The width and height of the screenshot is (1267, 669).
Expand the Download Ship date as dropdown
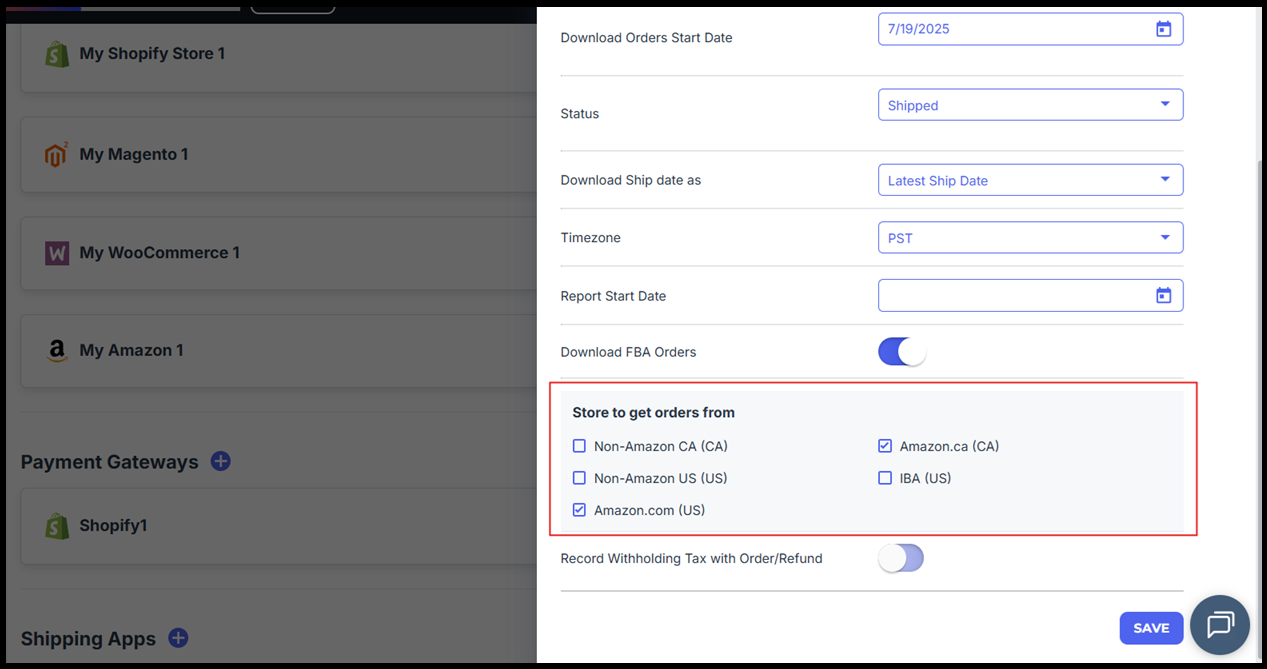(x=1030, y=180)
